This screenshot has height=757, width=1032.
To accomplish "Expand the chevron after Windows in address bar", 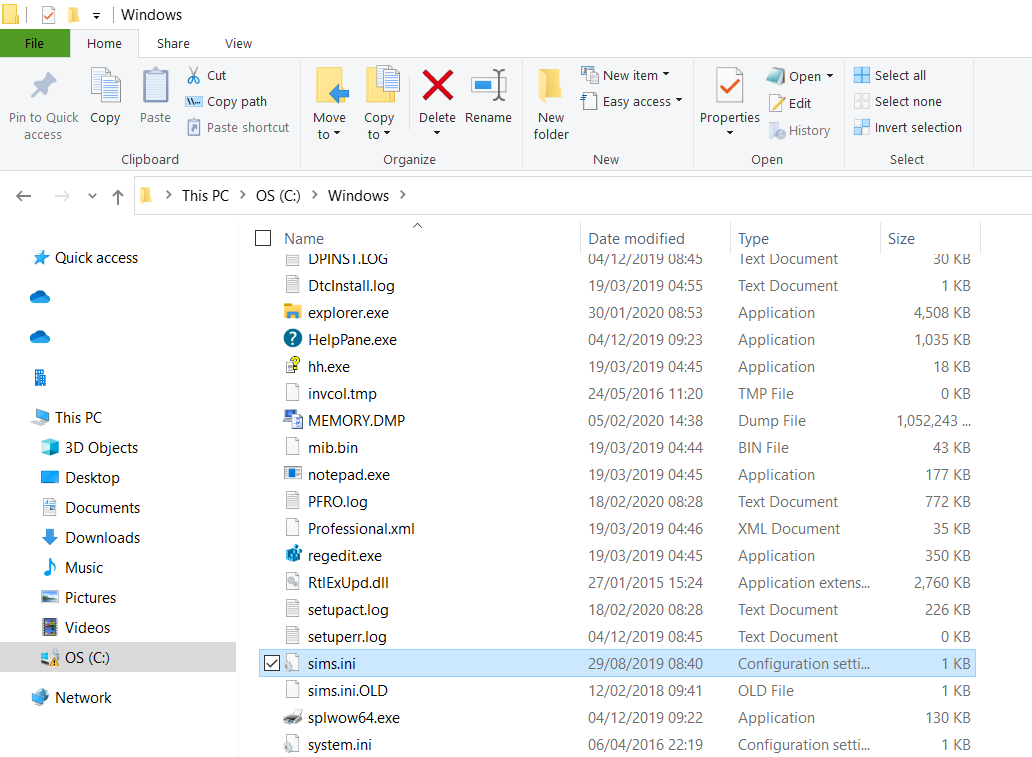I will pos(403,195).
